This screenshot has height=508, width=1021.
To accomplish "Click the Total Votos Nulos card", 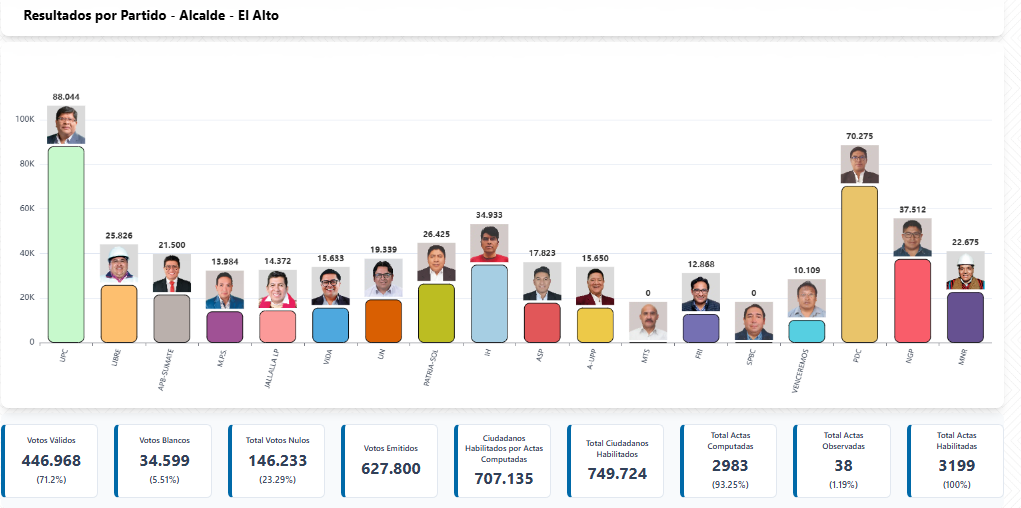I will [x=278, y=461].
